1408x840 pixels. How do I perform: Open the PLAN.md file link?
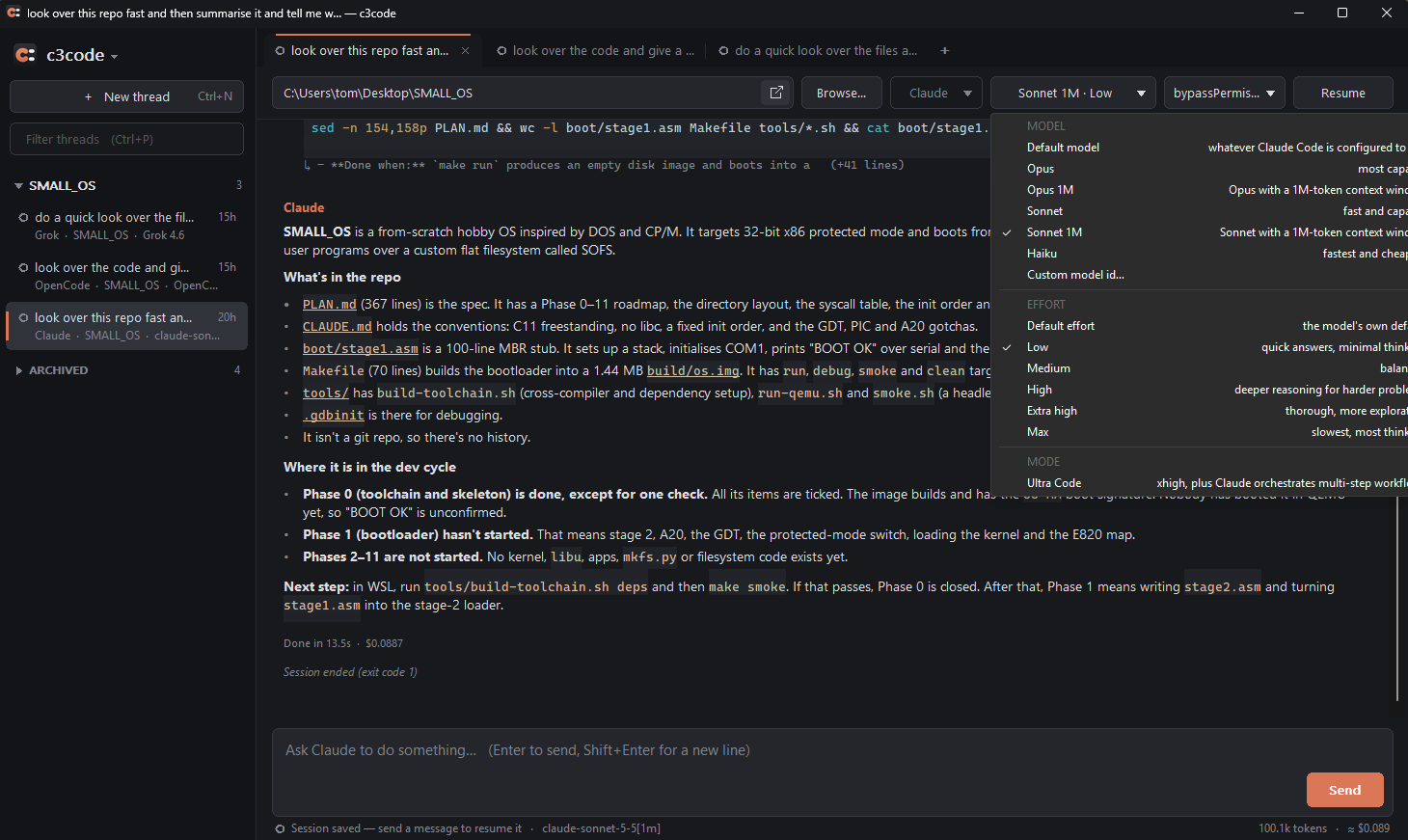coord(330,305)
